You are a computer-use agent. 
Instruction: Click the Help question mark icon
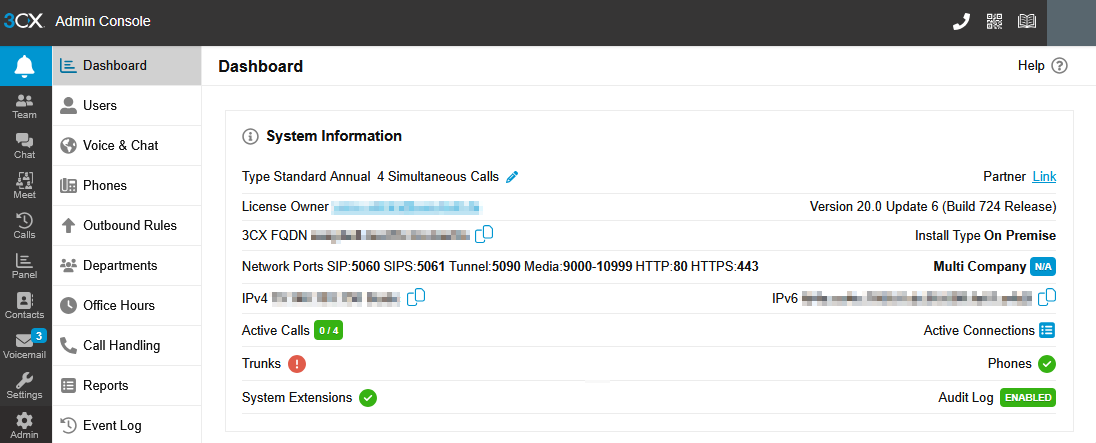pyautogui.click(x=1060, y=66)
